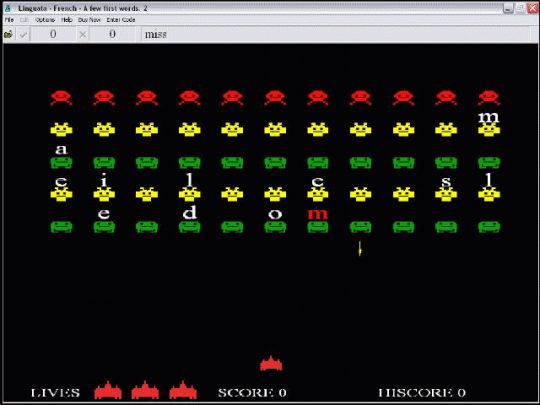Open the Help menu
Image resolution: width=540 pixels, height=405 pixels.
(x=67, y=20)
